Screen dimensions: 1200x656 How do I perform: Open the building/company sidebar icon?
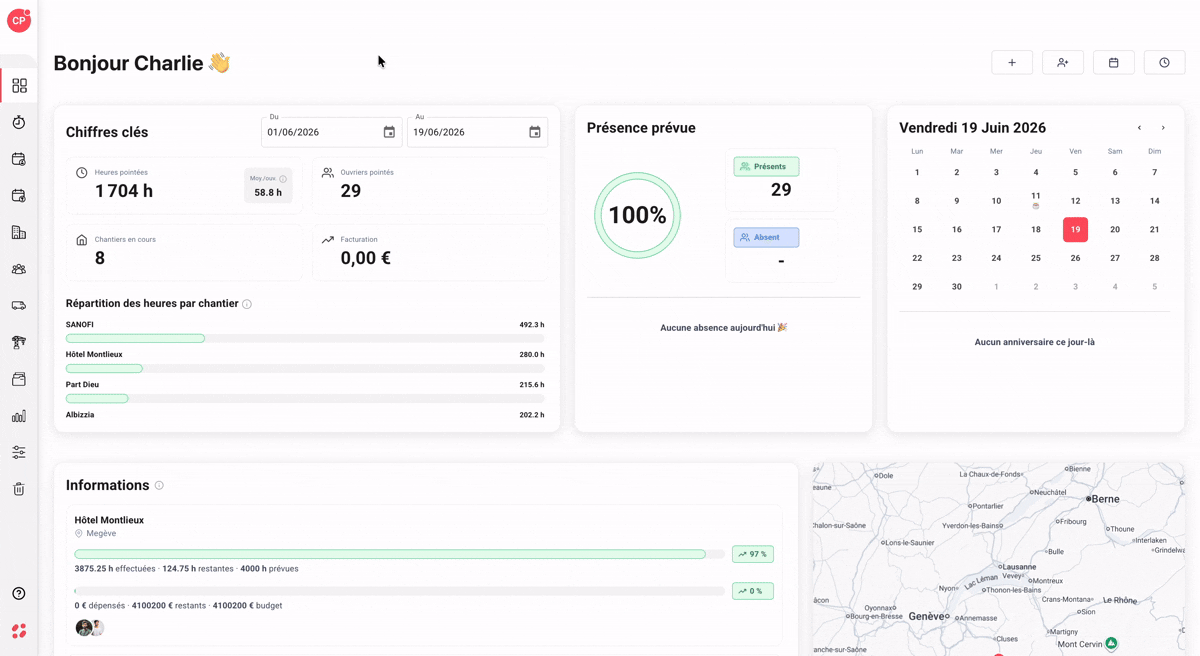19,232
